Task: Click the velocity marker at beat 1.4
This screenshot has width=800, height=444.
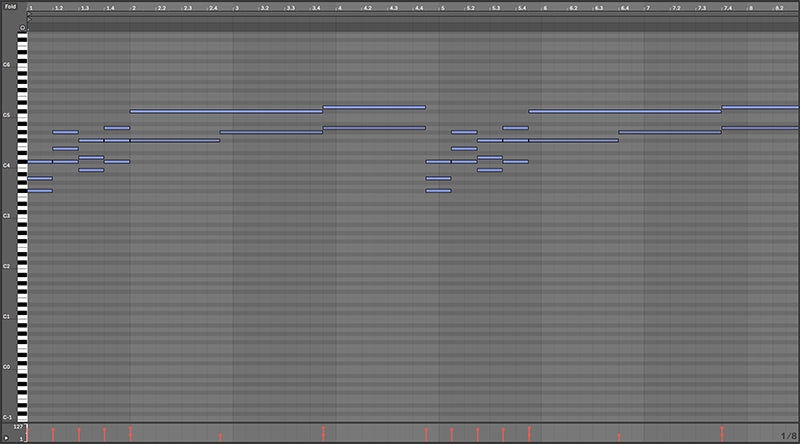Action: [105, 434]
